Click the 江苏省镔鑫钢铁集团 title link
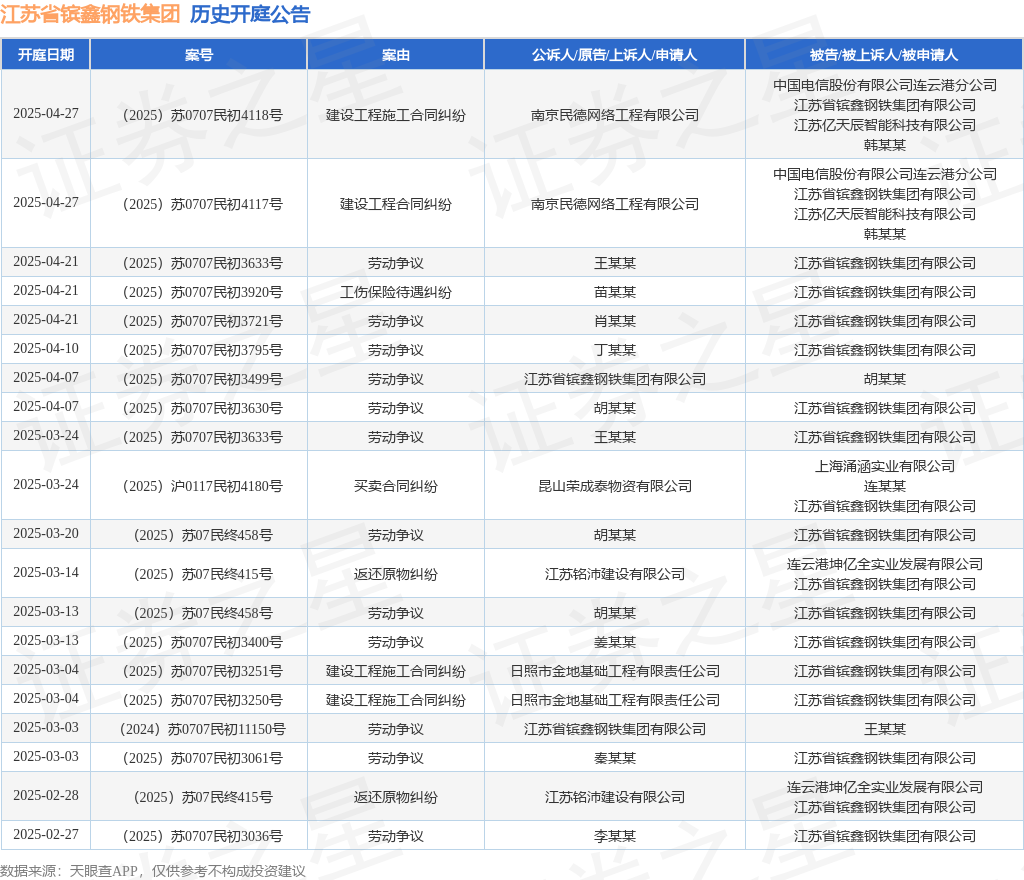The height and width of the screenshot is (880, 1024). pos(90,14)
